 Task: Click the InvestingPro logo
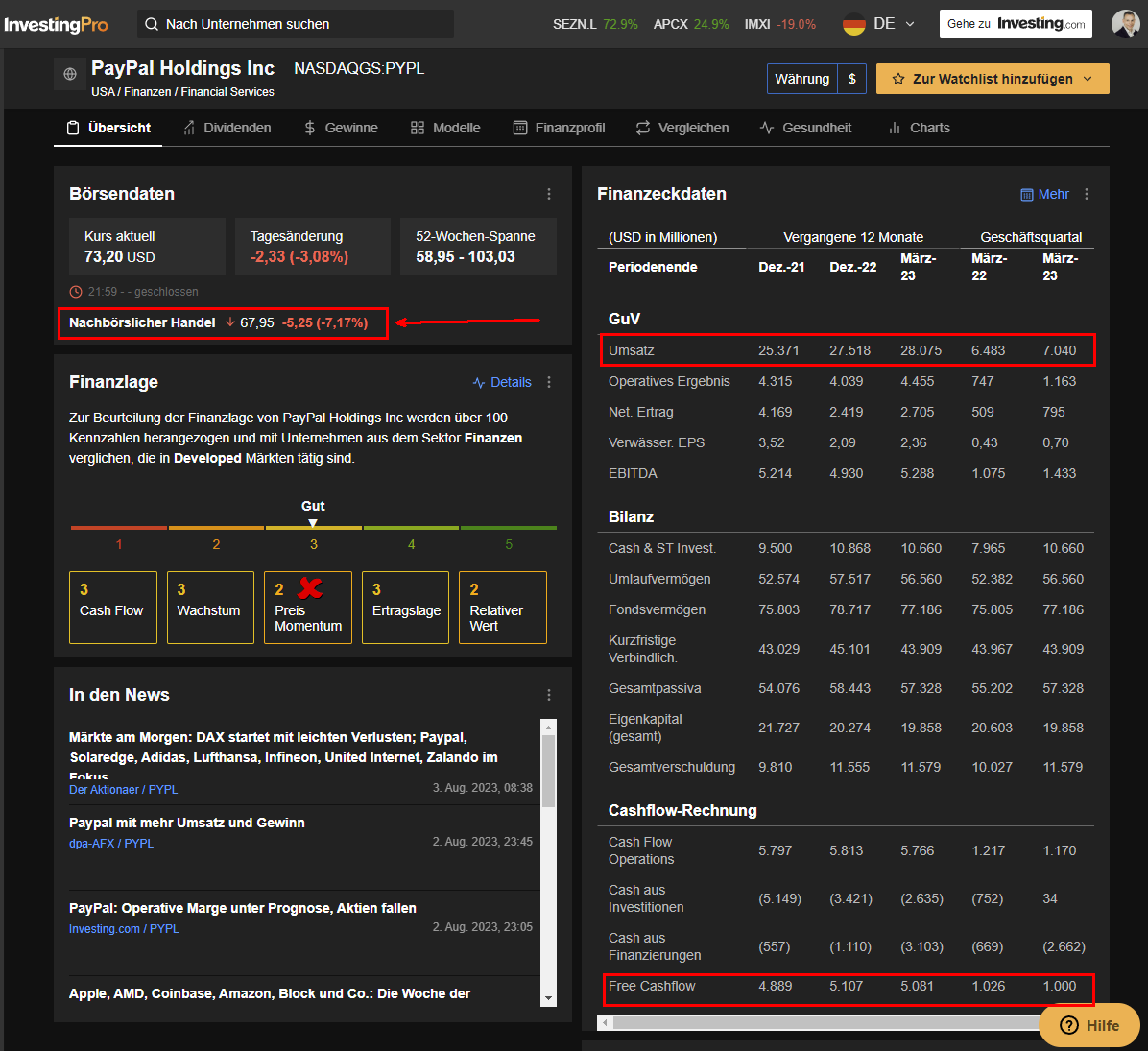(57, 25)
